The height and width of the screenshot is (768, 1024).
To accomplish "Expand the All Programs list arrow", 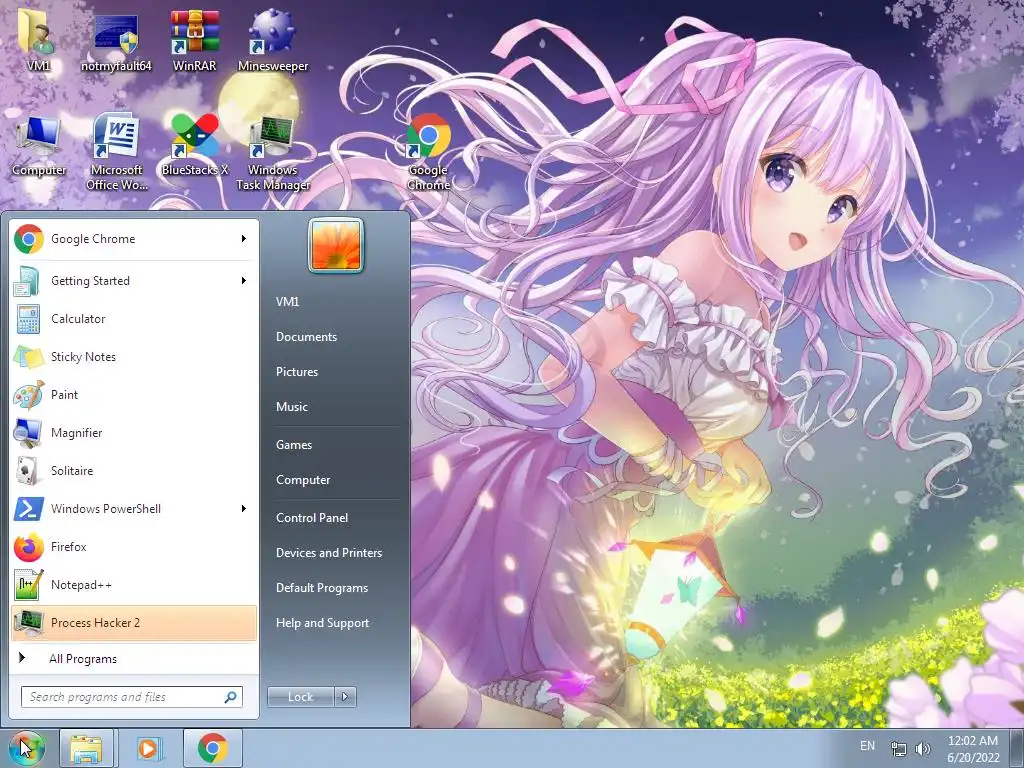I will pos(22,658).
